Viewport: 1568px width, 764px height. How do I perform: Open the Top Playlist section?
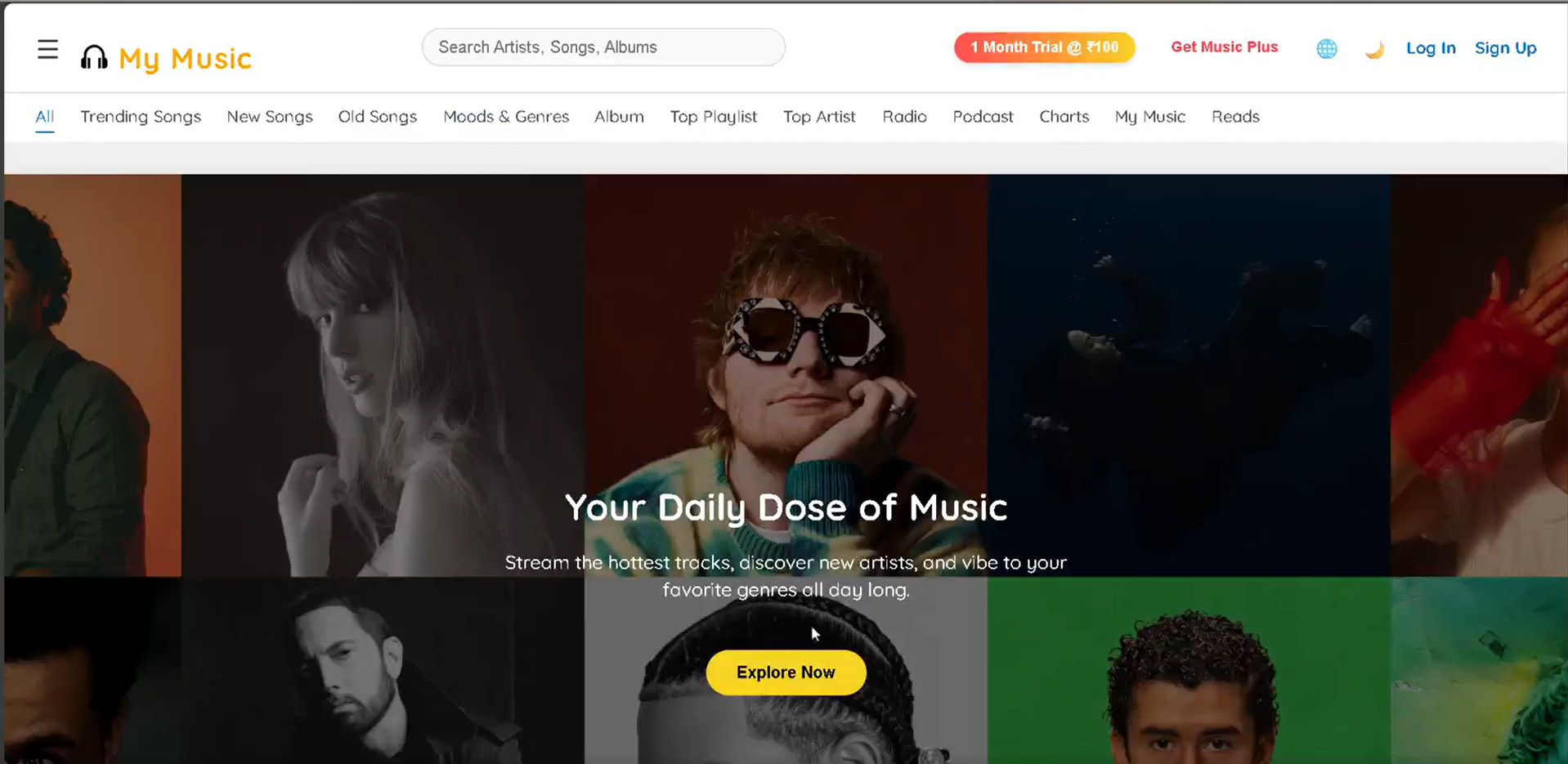pos(713,117)
